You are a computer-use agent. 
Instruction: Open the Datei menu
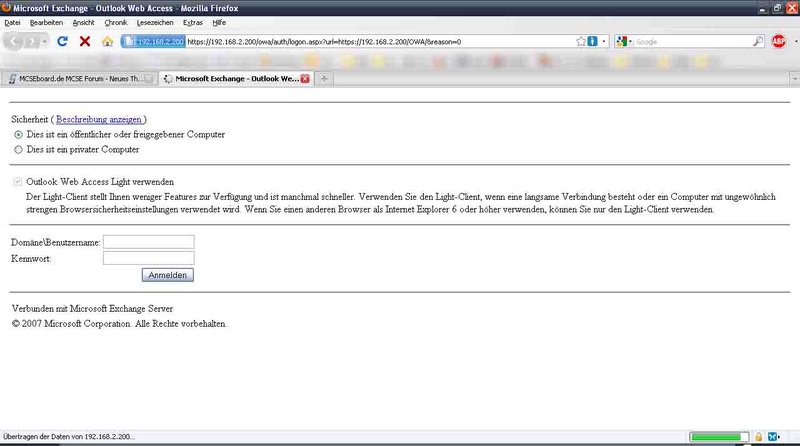[x=12, y=22]
